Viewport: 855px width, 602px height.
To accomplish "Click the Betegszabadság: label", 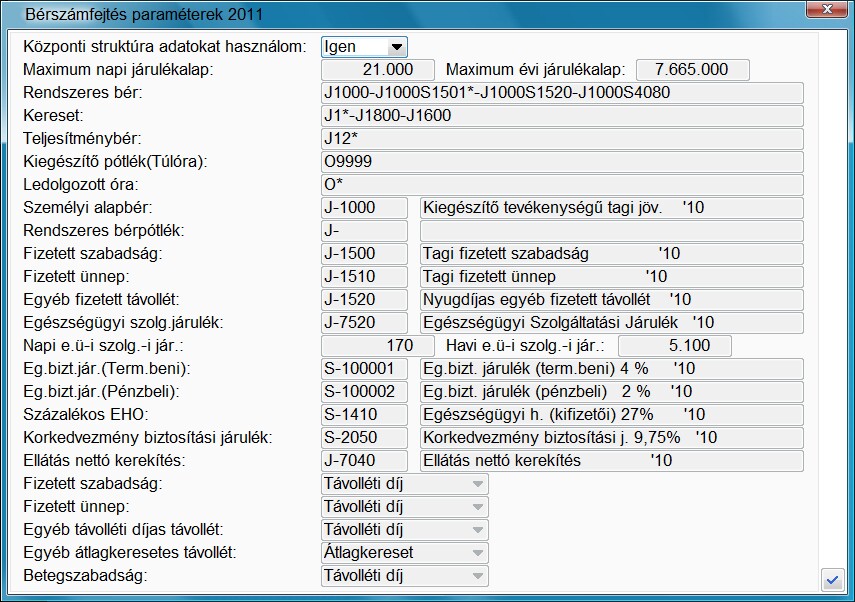I will tap(85, 575).
